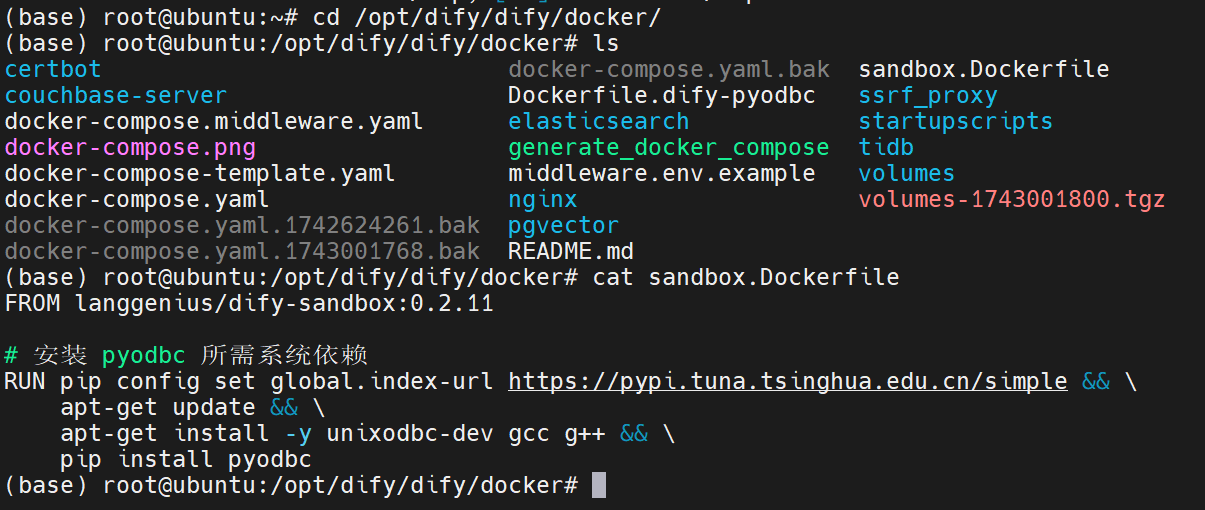The width and height of the screenshot is (1205, 510).
Task: Select the startupscripts directory entry
Action: tap(956, 122)
